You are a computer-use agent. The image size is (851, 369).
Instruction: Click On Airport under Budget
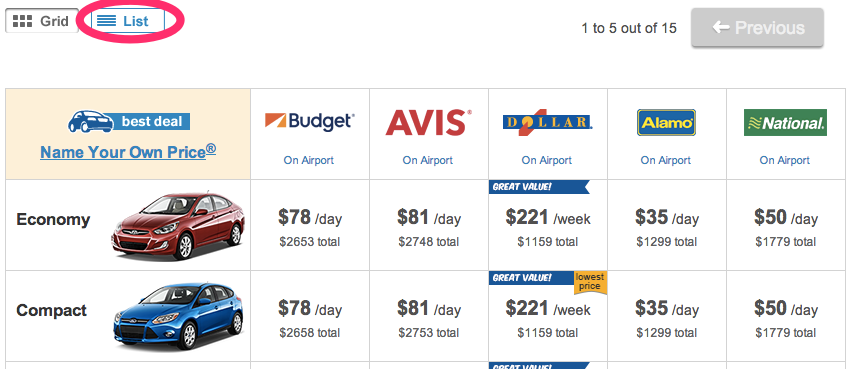309,160
